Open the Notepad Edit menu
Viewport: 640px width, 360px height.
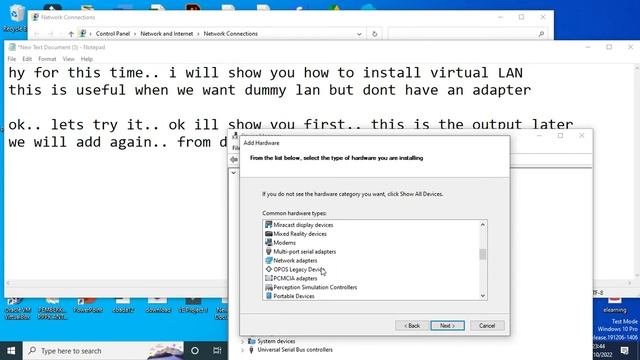(27, 59)
